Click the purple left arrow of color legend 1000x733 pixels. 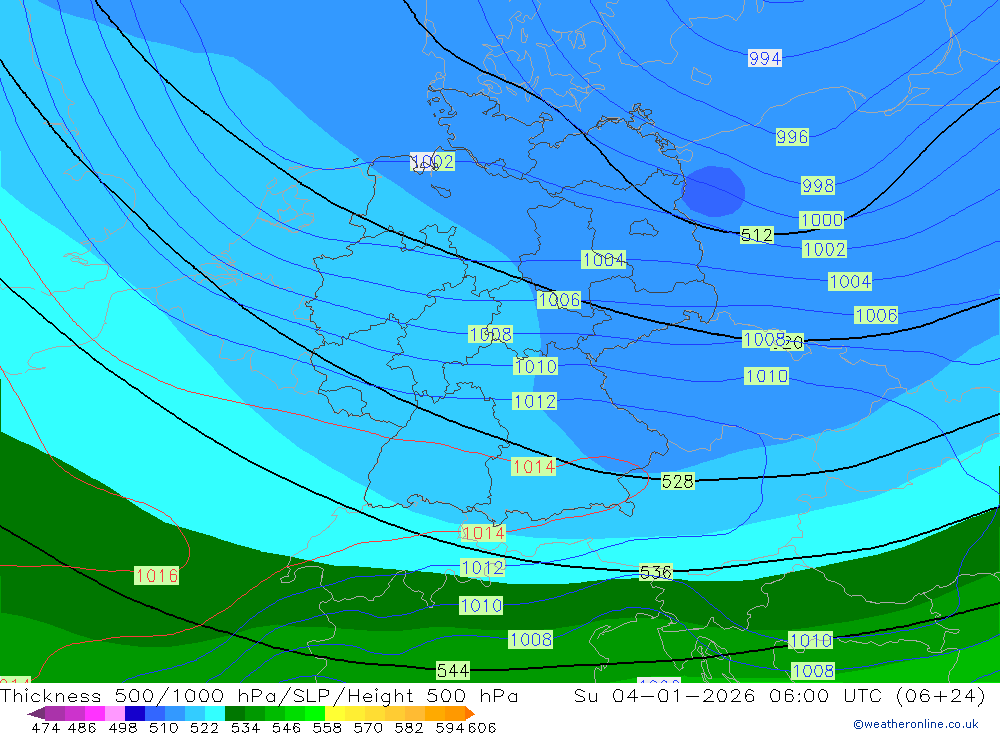click(36, 713)
